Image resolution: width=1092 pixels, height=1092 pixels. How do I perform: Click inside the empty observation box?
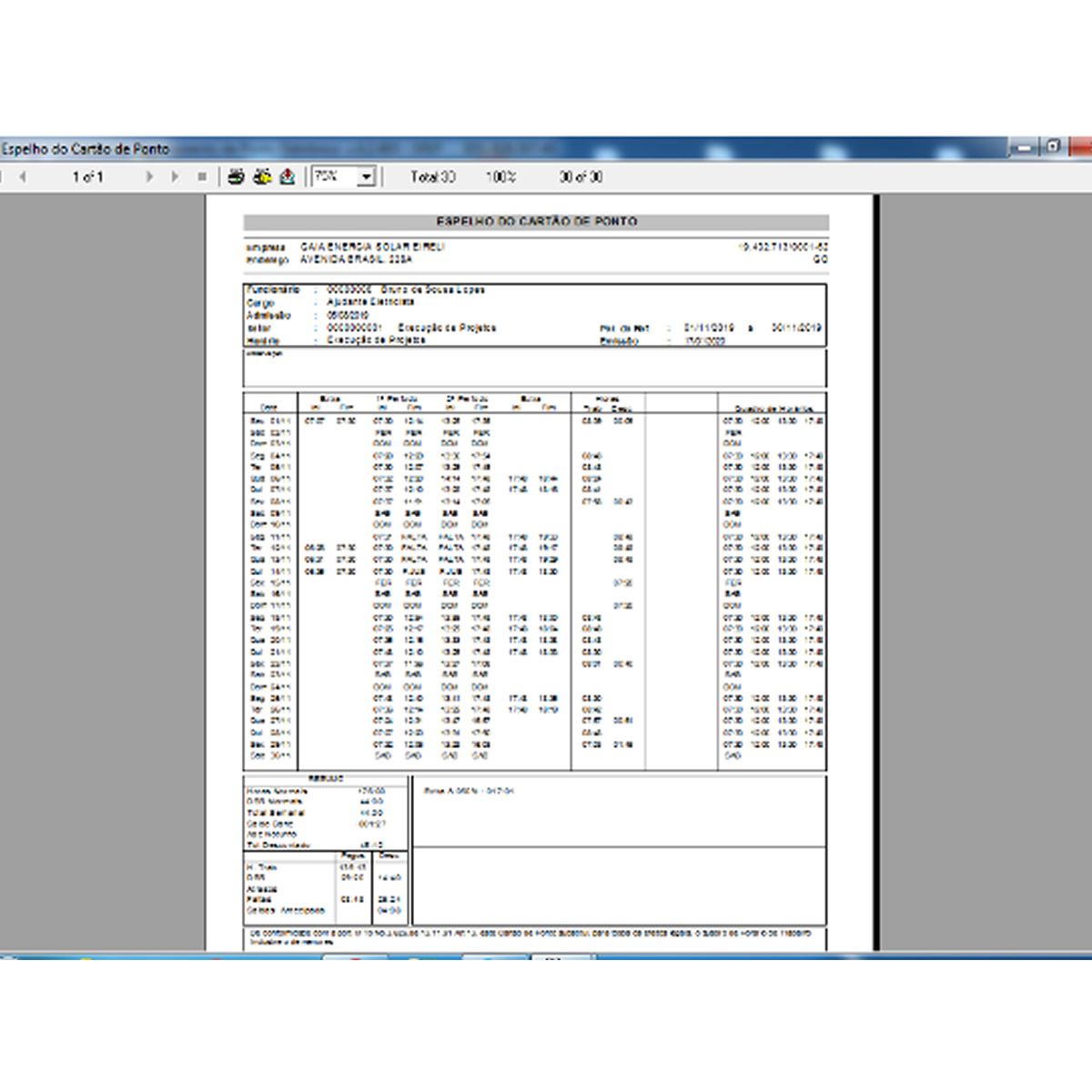(x=535, y=370)
